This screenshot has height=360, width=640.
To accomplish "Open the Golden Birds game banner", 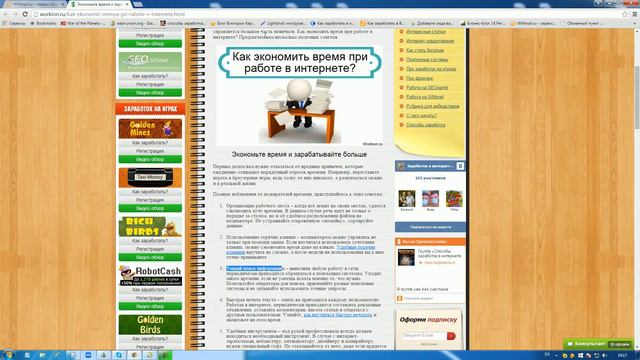I will [150, 324].
